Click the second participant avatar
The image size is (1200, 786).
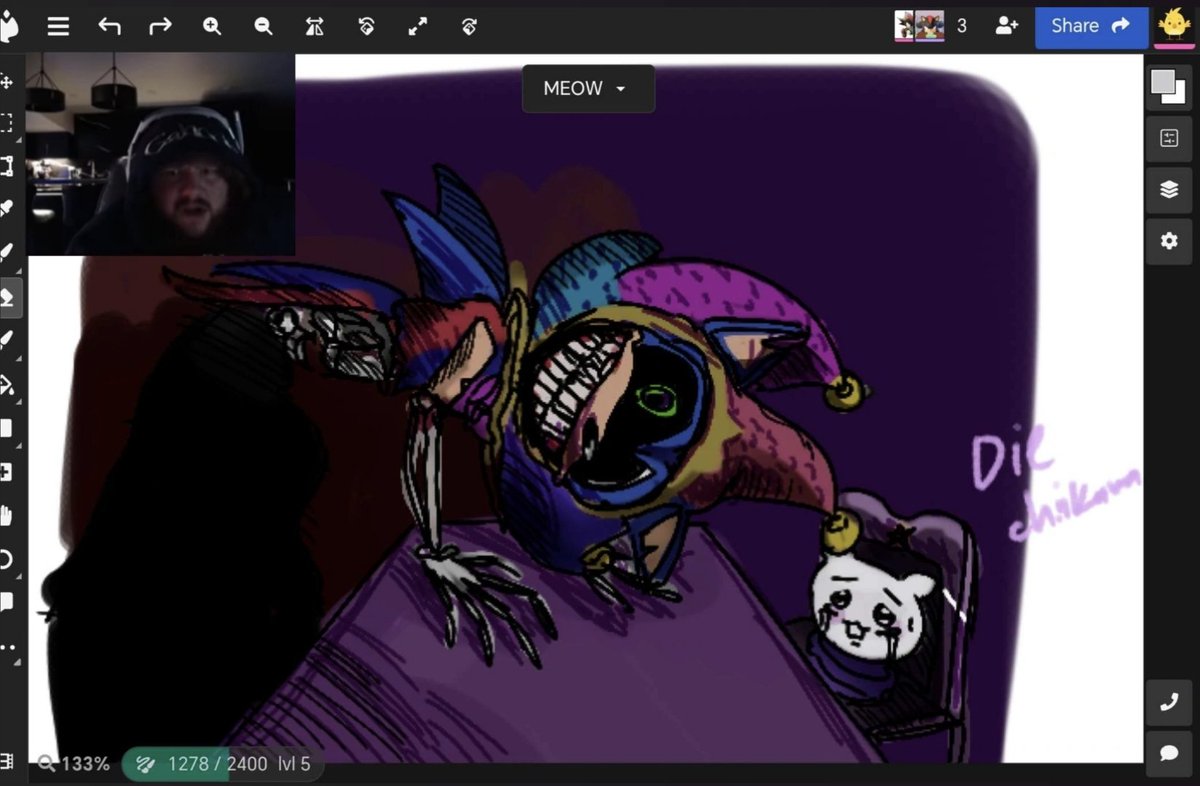coord(930,26)
